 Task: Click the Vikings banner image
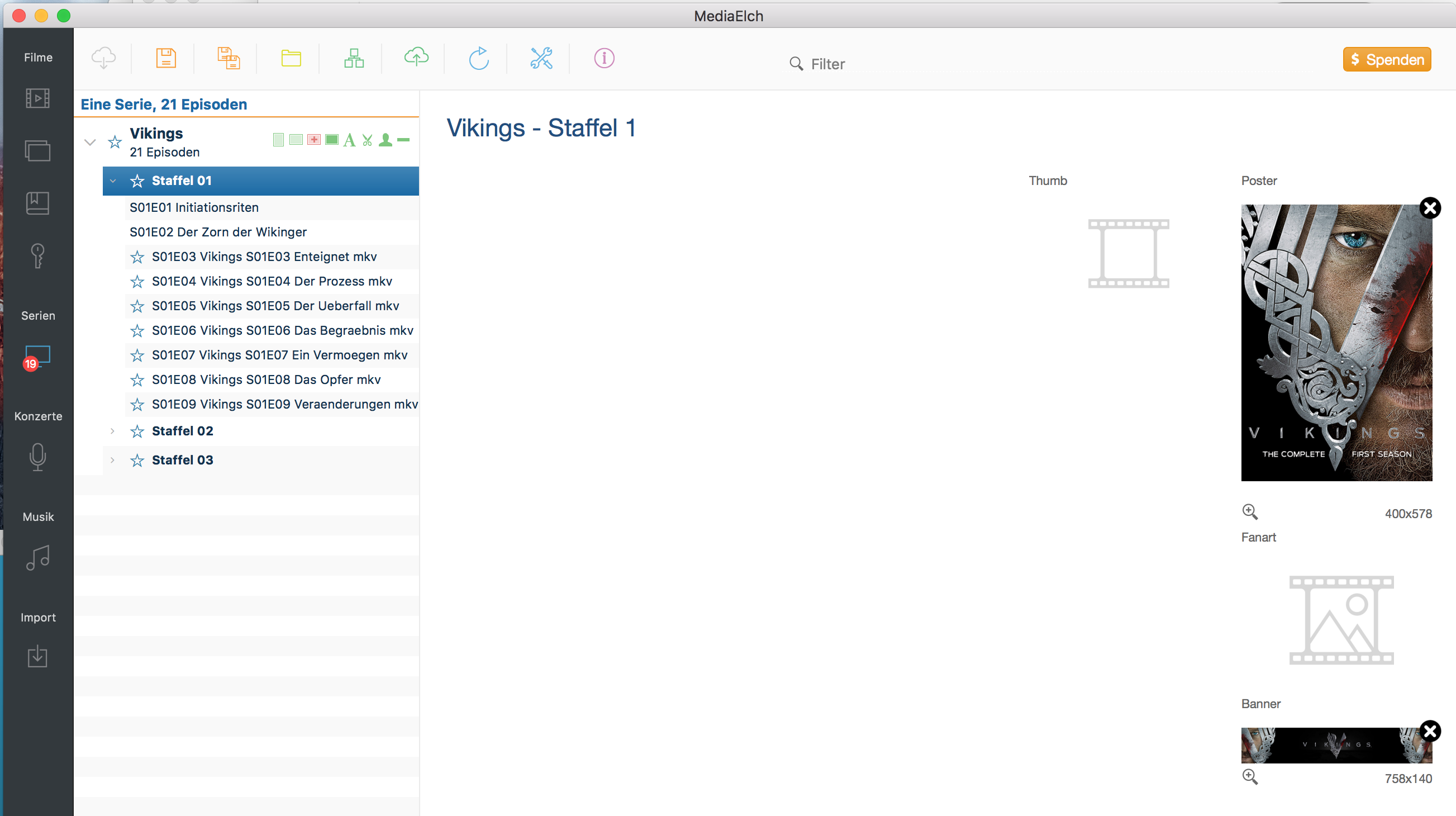(x=1336, y=746)
